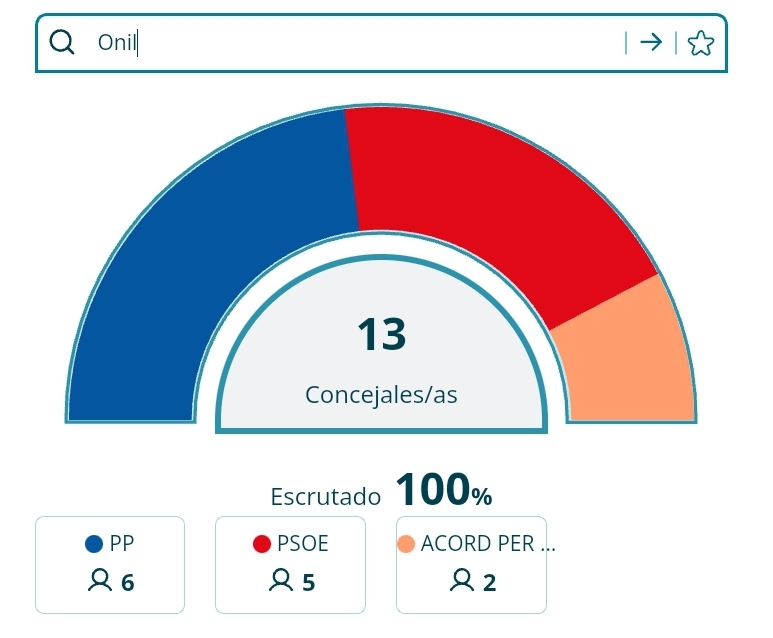Click the blue PP legend dot
773x638 pixels.
coord(94,544)
